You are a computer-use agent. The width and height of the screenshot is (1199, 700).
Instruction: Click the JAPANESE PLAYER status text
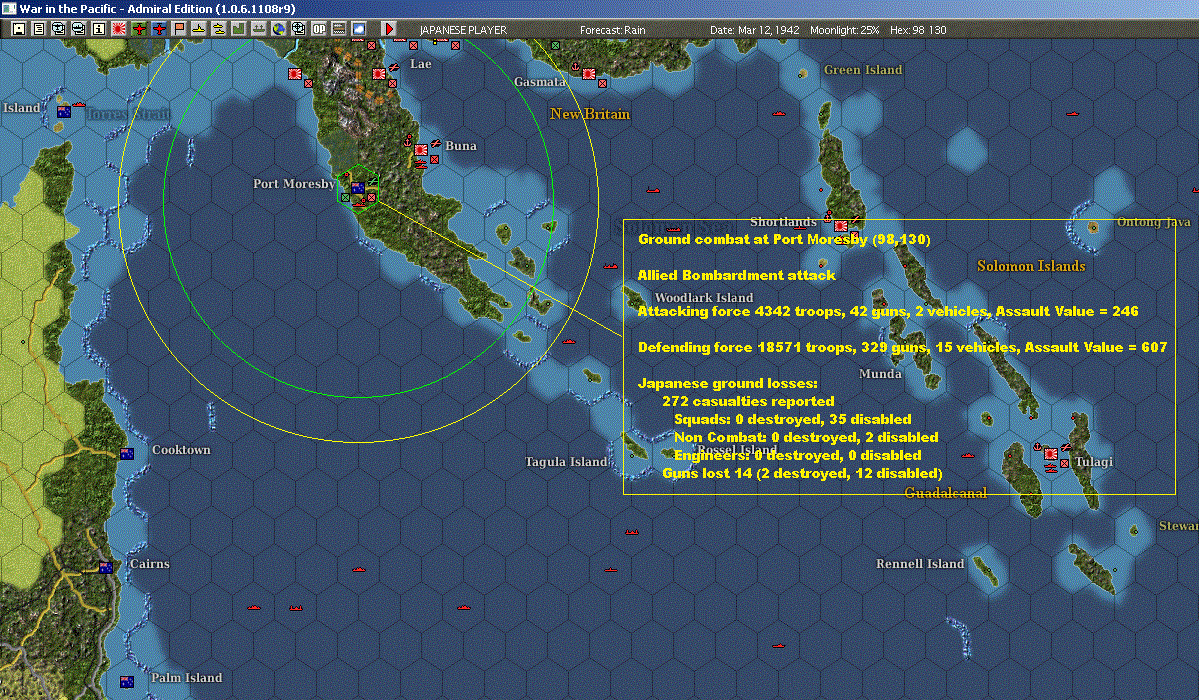(463, 30)
